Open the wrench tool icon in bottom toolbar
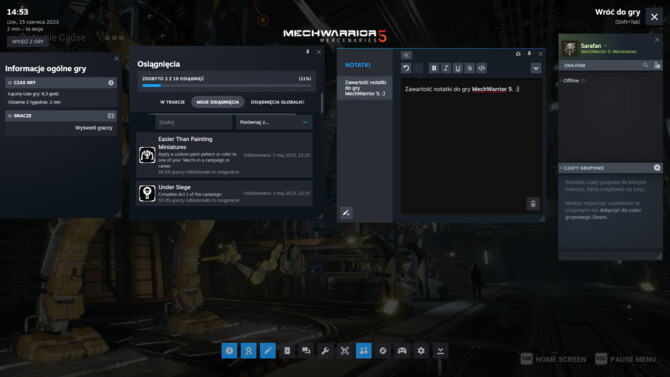The image size is (670, 377). pos(325,350)
